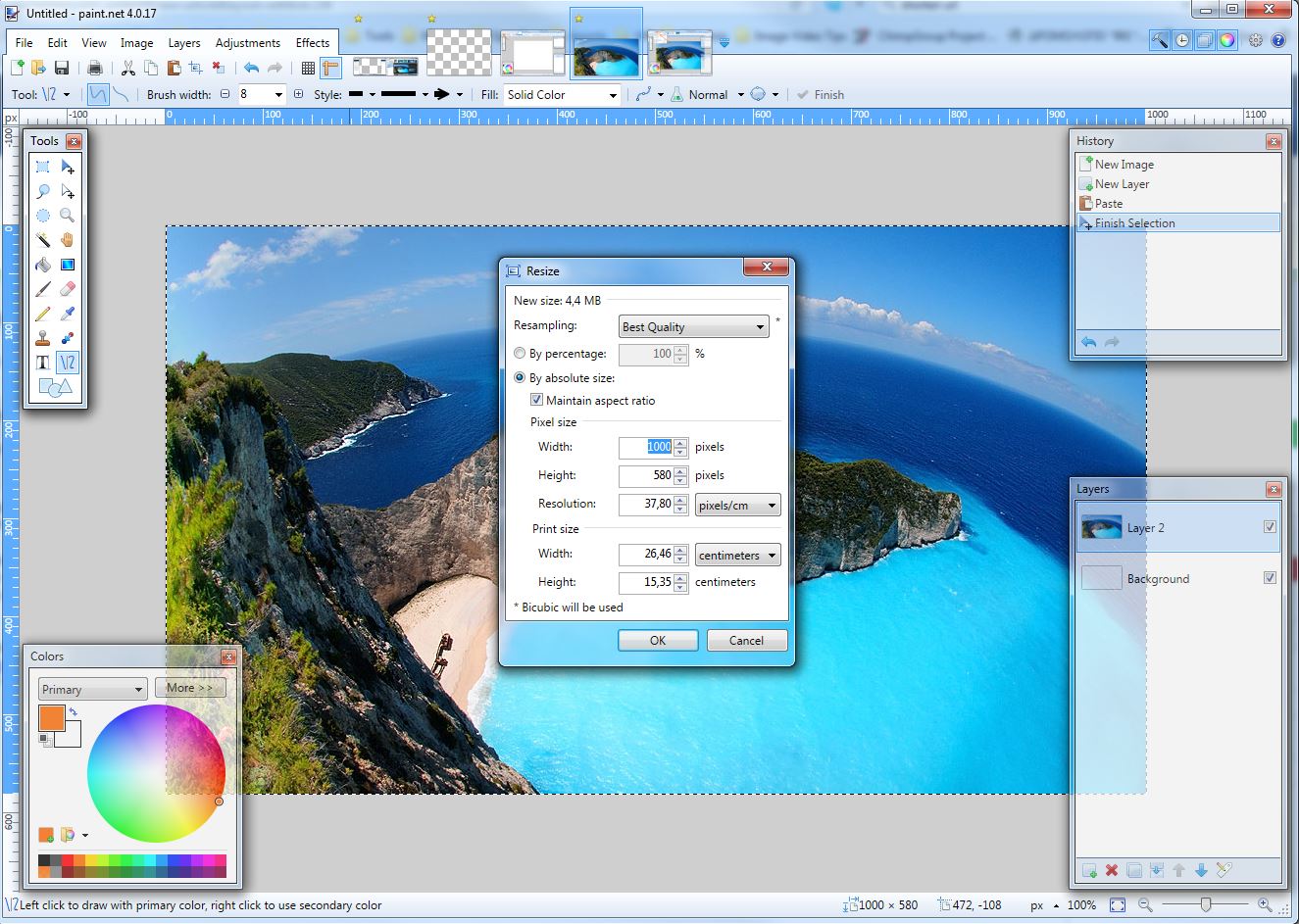Select the By percentage radio option
The image size is (1299, 924).
point(520,354)
